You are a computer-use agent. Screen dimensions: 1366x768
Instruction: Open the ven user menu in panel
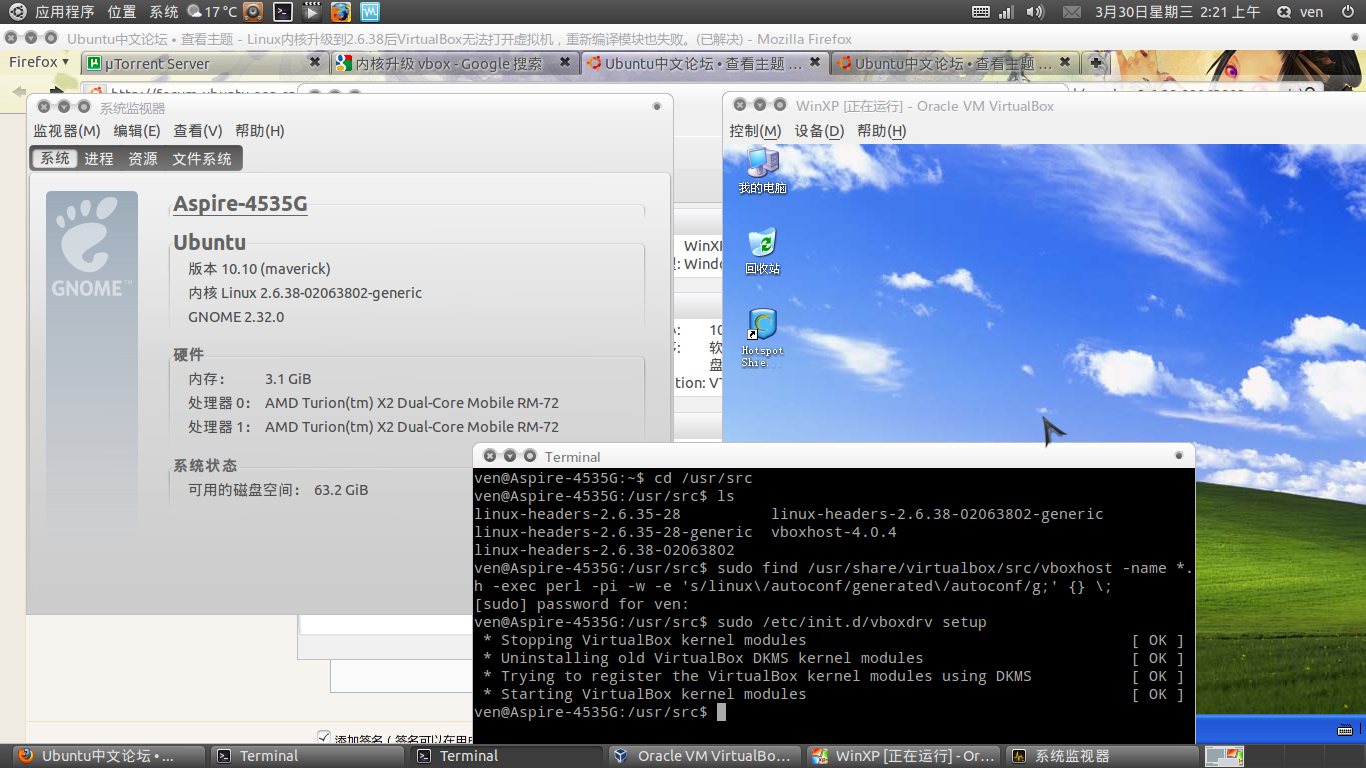1311,12
